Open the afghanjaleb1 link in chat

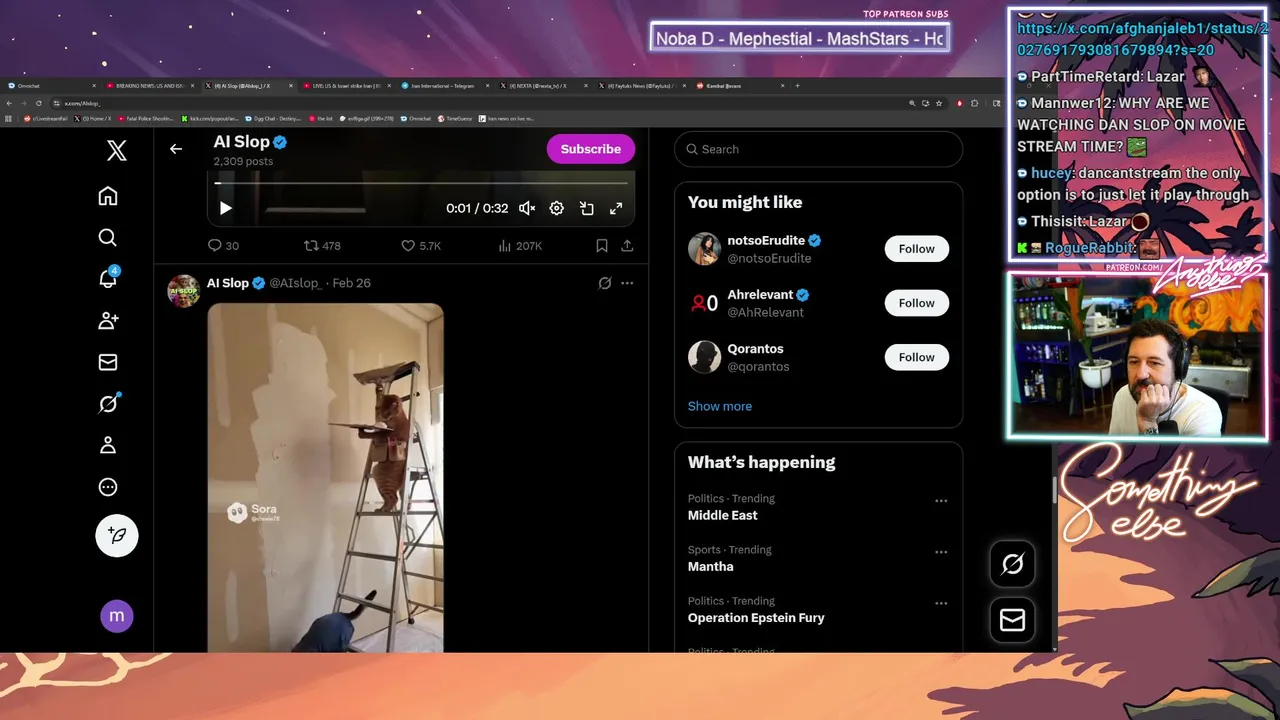tap(1142, 39)
